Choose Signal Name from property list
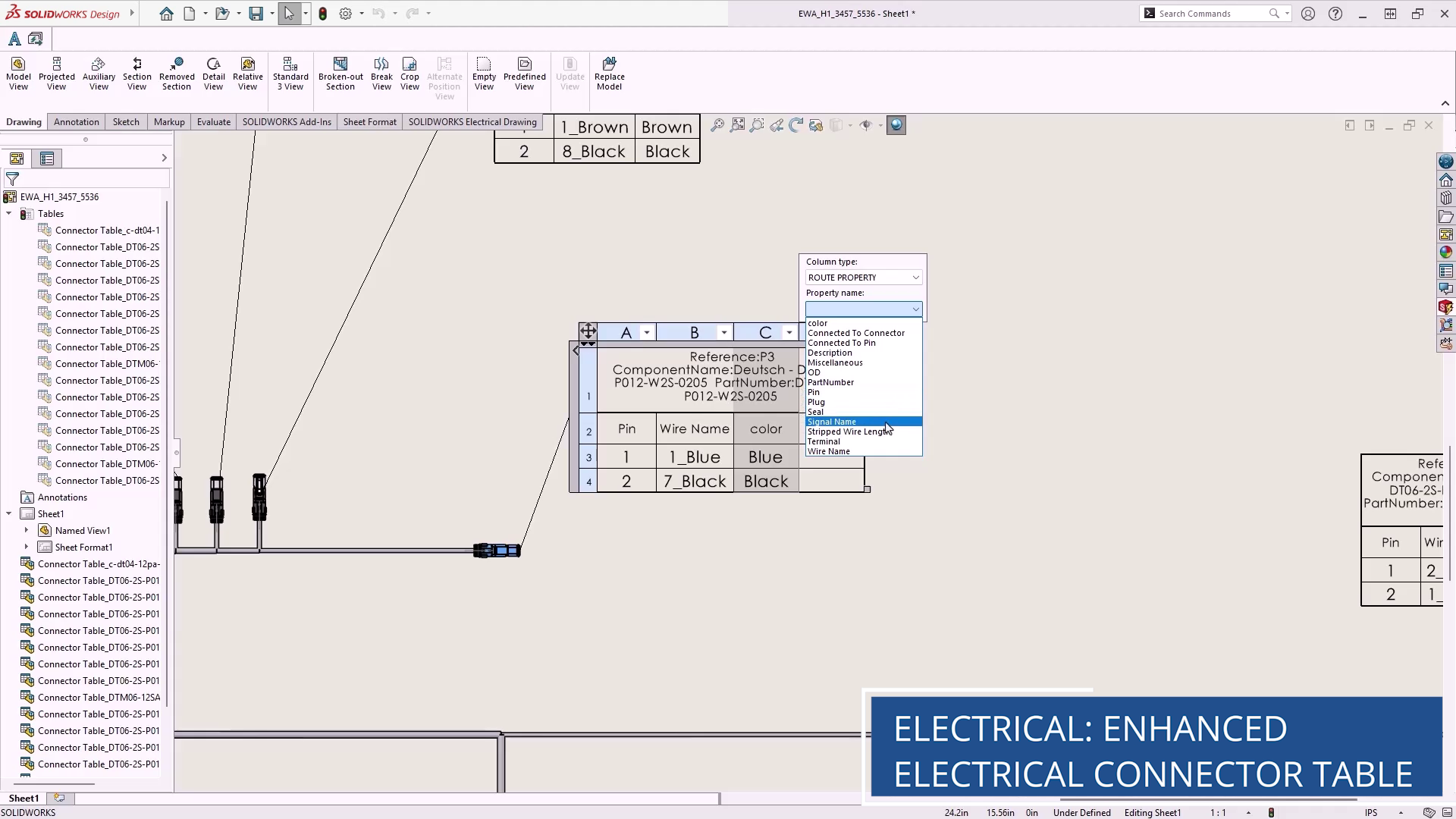The height and width of the screenshot is (819, 1456). coord(832,422)
